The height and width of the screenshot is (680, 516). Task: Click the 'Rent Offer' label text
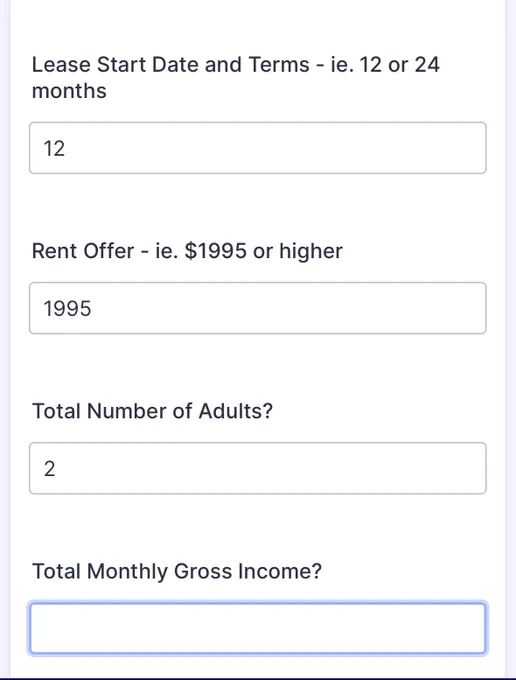click(x=83, y=251)
